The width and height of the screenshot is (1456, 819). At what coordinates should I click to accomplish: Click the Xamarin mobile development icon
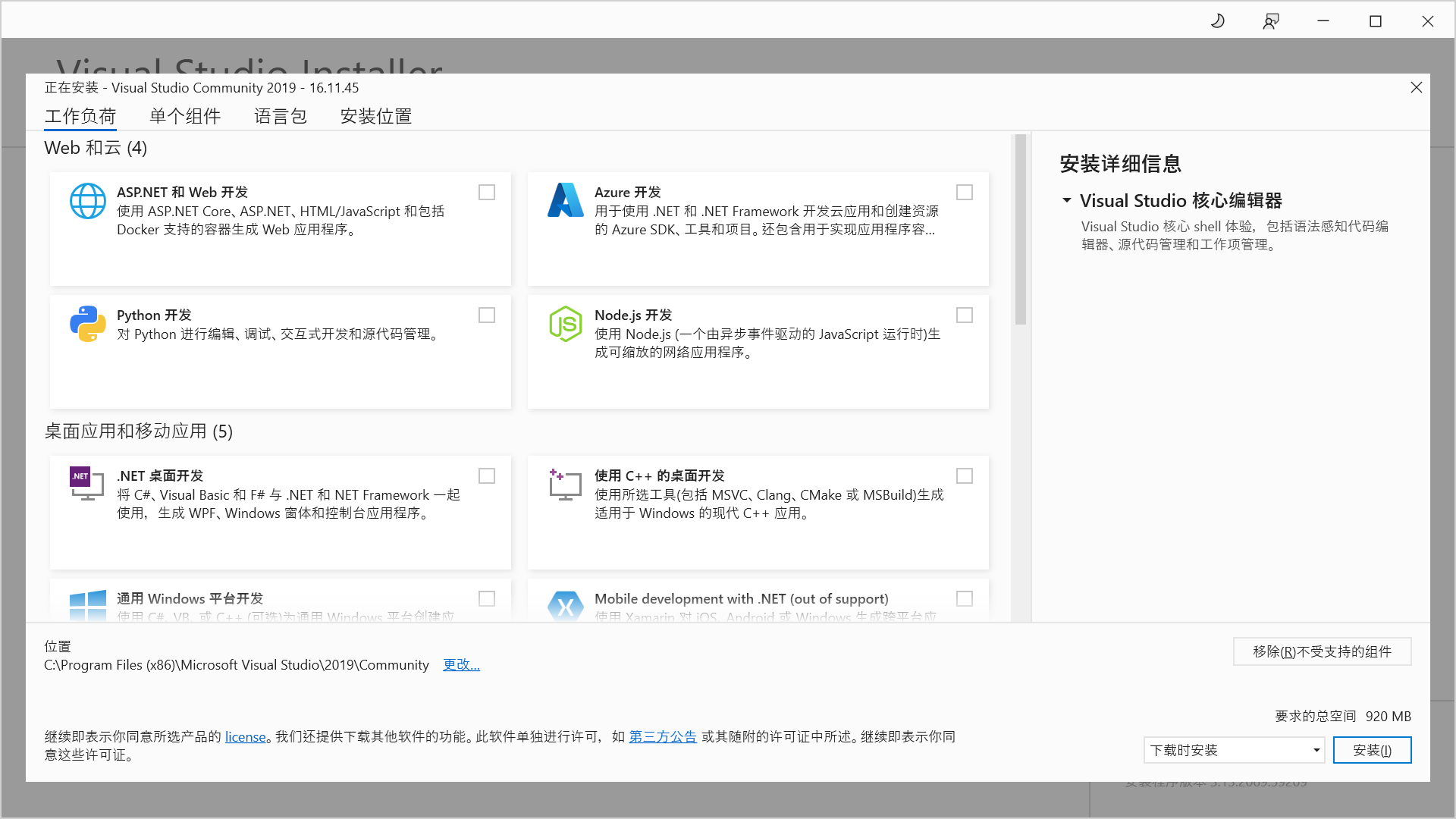(x=565, y=606)
